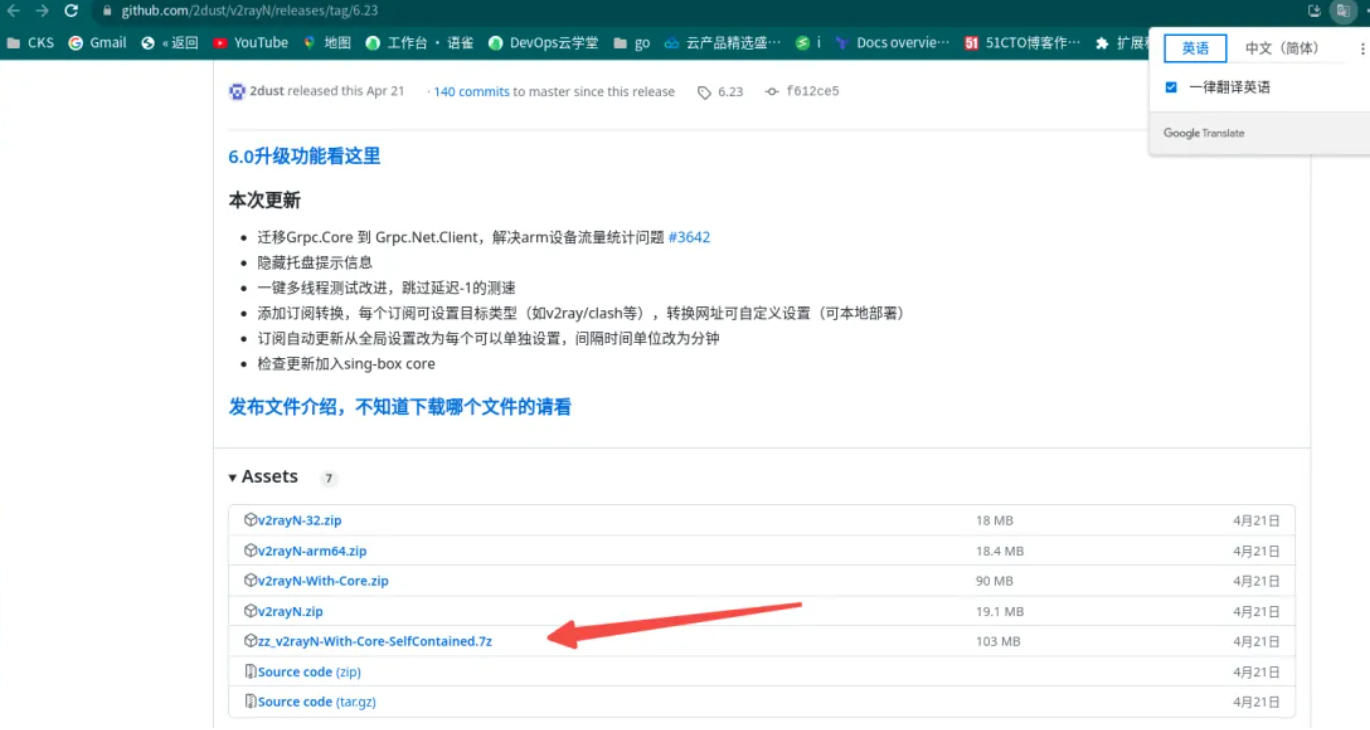Click the 本次更新 heading
Screen dimensions: 1370x730
[x=264, y=200]
